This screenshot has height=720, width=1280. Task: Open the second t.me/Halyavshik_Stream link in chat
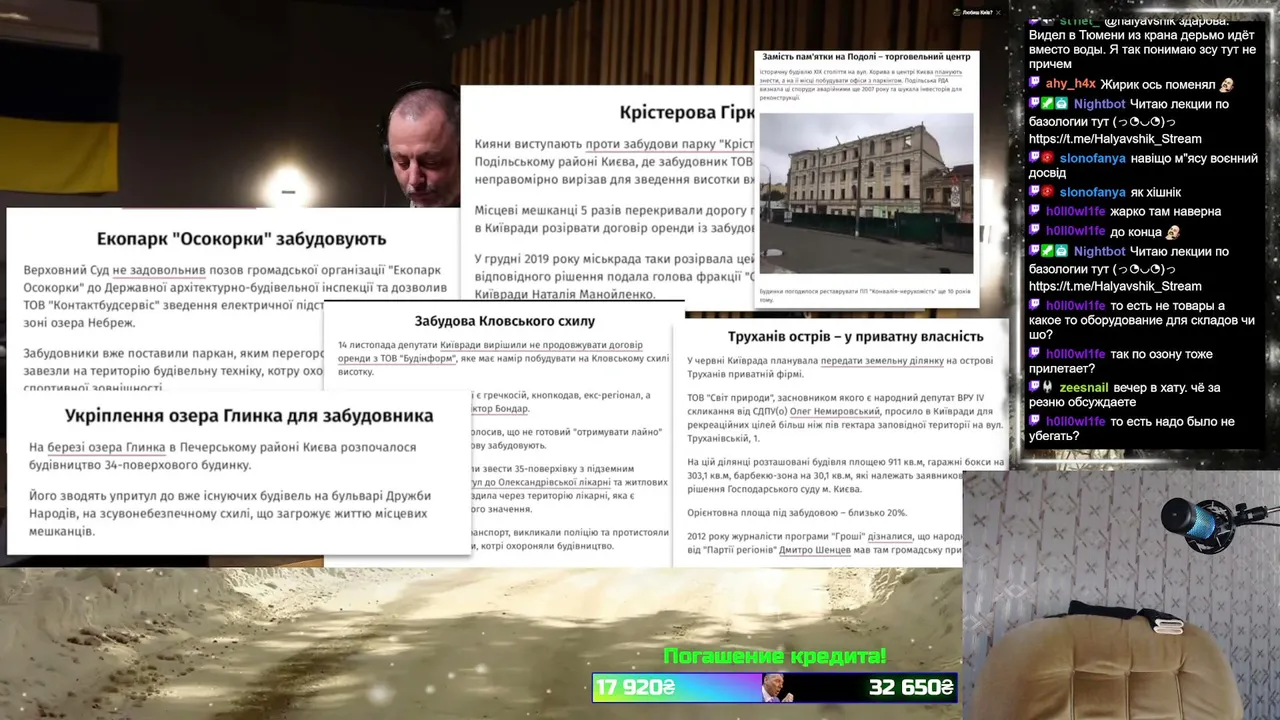pyautogui.click(x=1115, y=286)
